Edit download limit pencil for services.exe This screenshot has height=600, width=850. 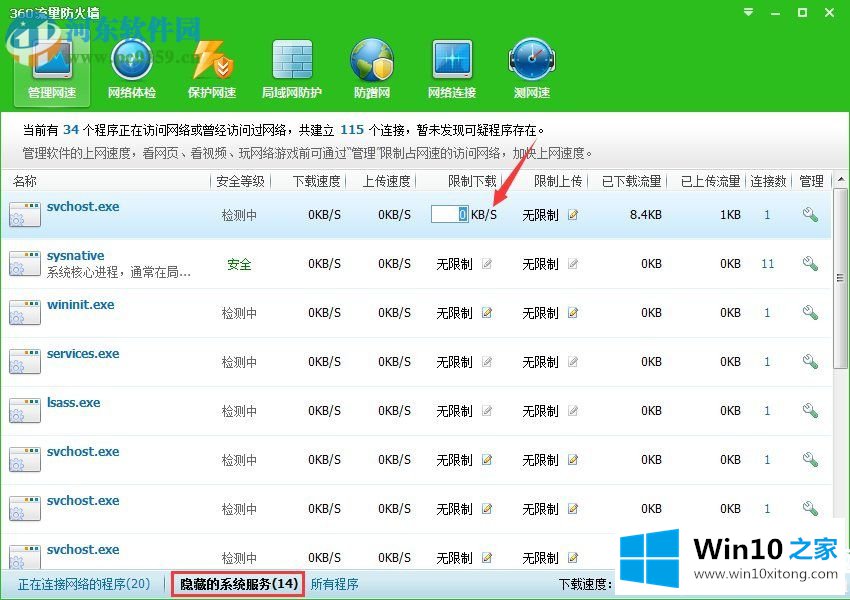coord(487,362)
